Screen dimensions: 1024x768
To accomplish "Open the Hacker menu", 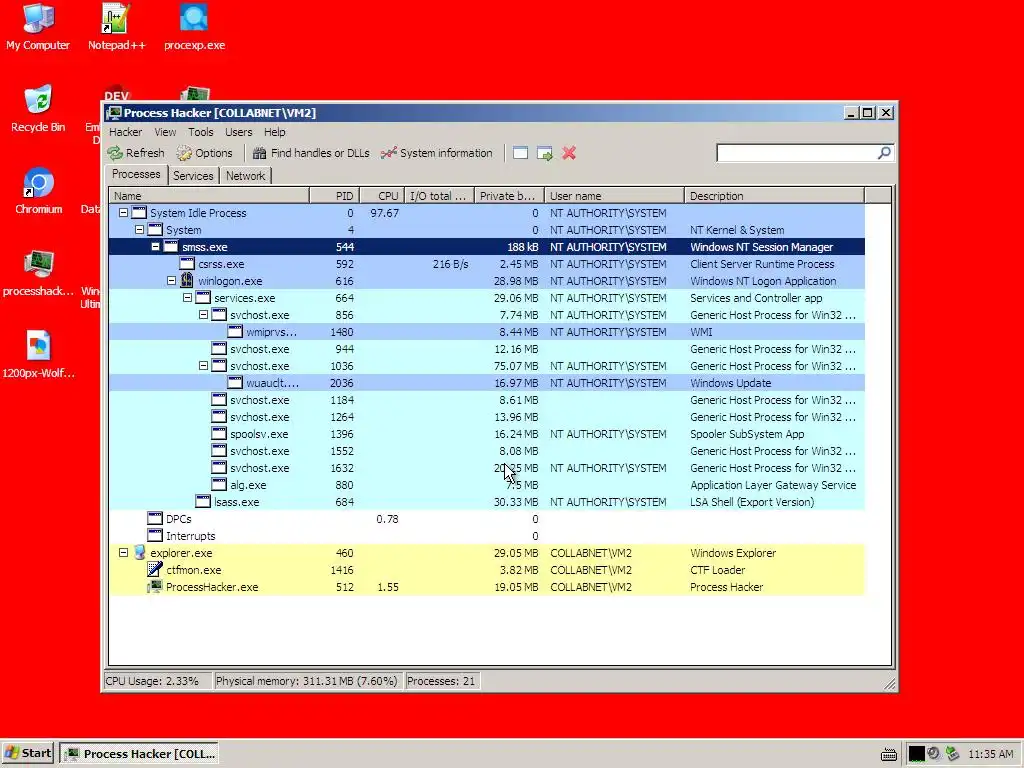I will point(125,132).
